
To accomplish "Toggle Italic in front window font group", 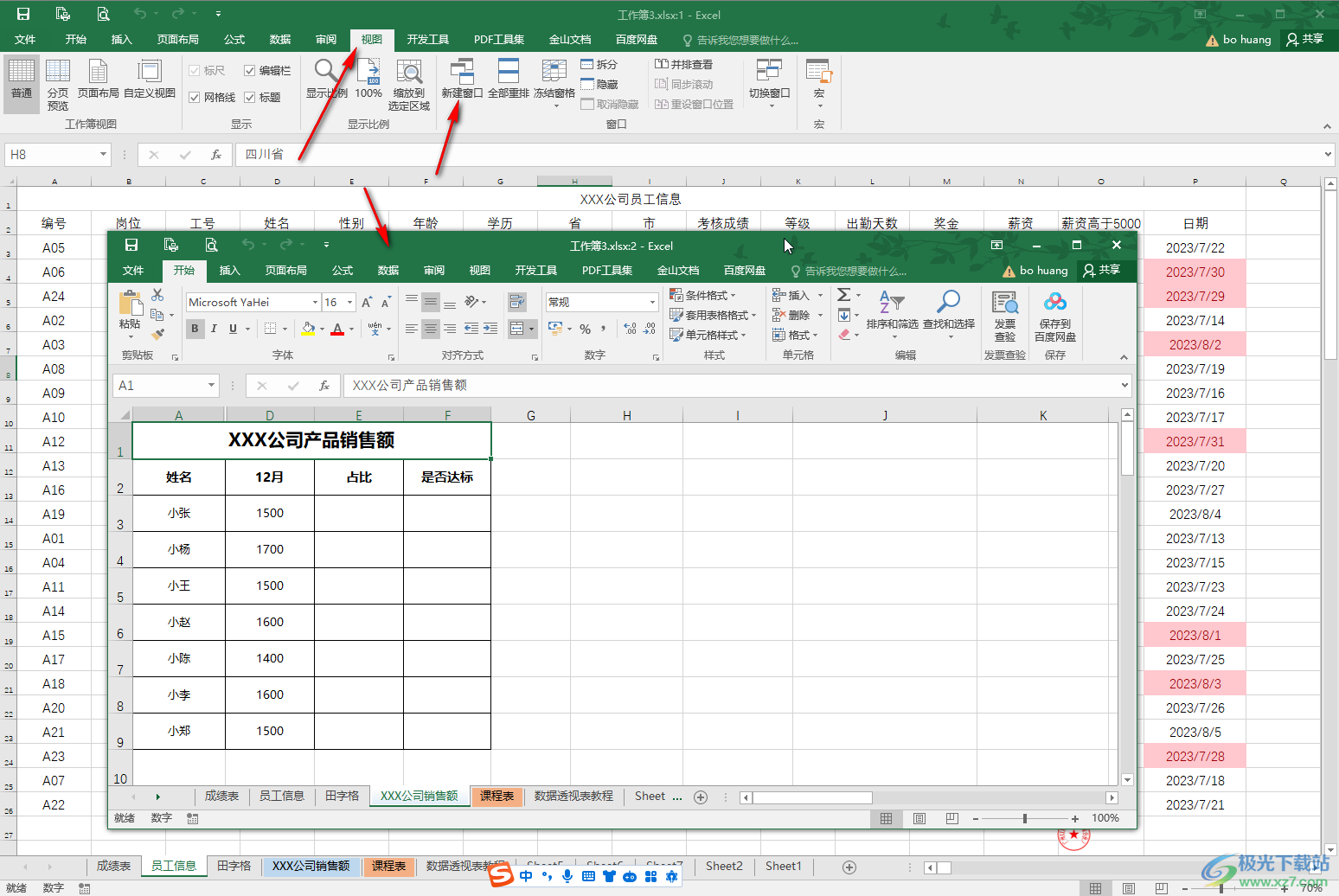I will [214, 329].
